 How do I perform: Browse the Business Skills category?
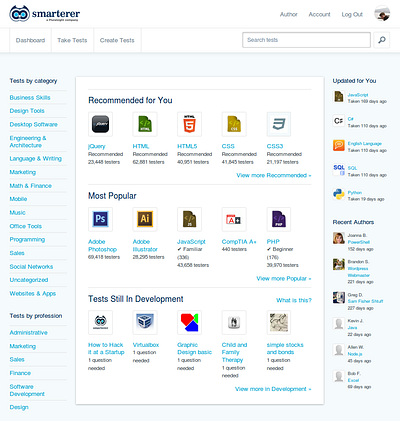tap(30, 97)
